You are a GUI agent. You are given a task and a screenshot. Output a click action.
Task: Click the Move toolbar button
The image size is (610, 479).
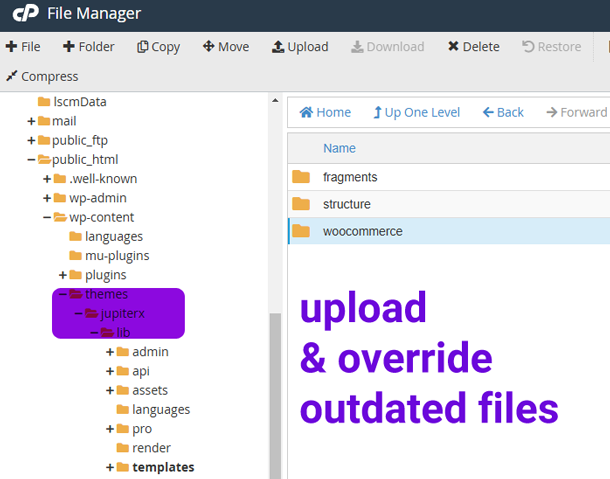click(x=226, y=47)
